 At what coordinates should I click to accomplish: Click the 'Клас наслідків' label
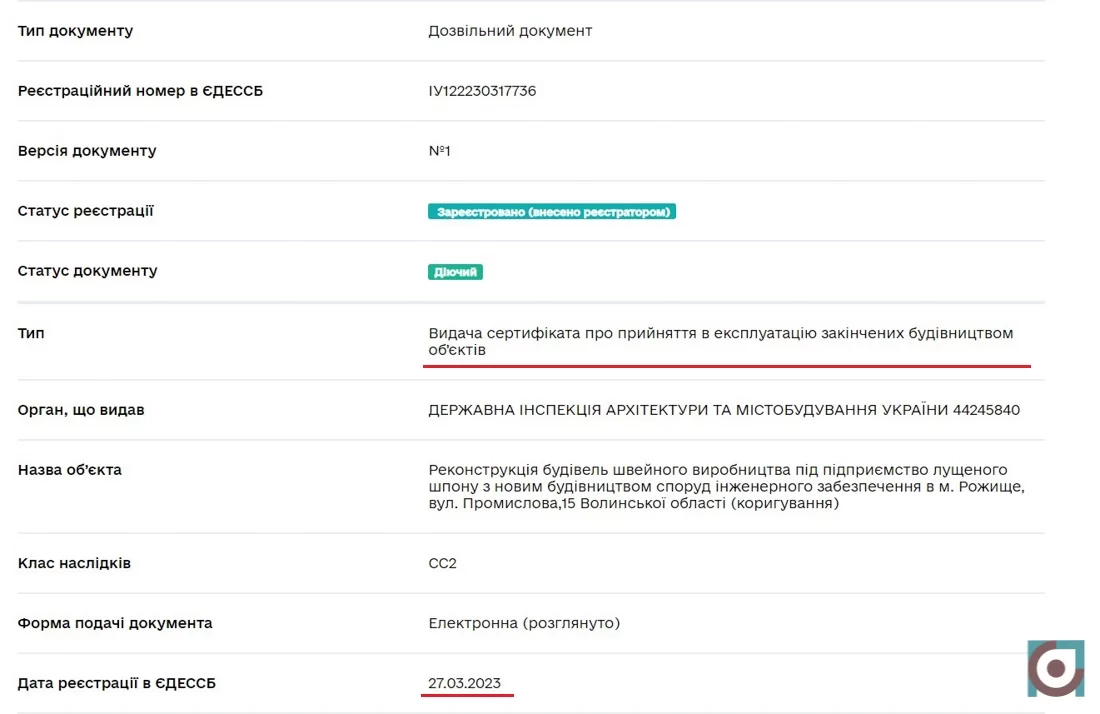click(74, 563)
